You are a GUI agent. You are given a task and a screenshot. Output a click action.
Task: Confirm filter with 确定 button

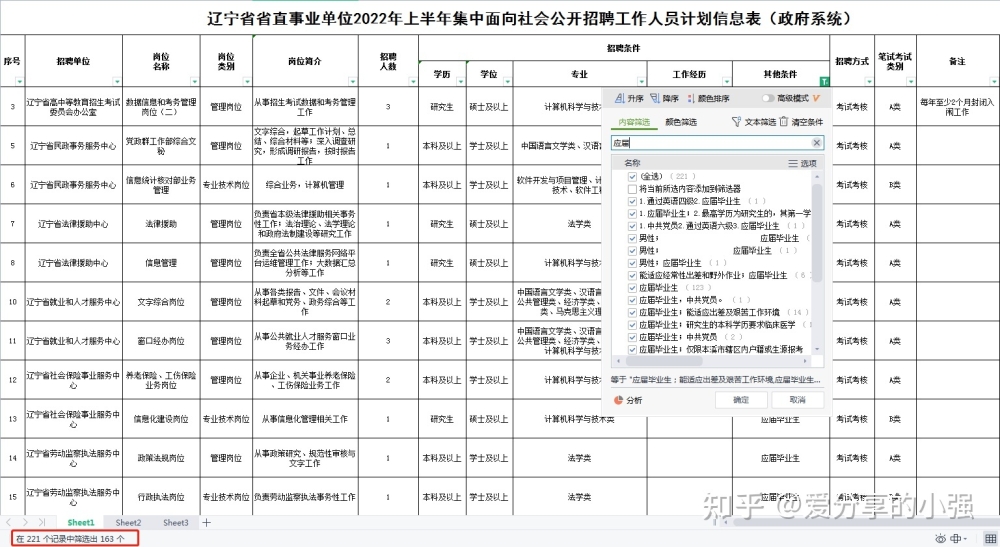coord(741,400)
